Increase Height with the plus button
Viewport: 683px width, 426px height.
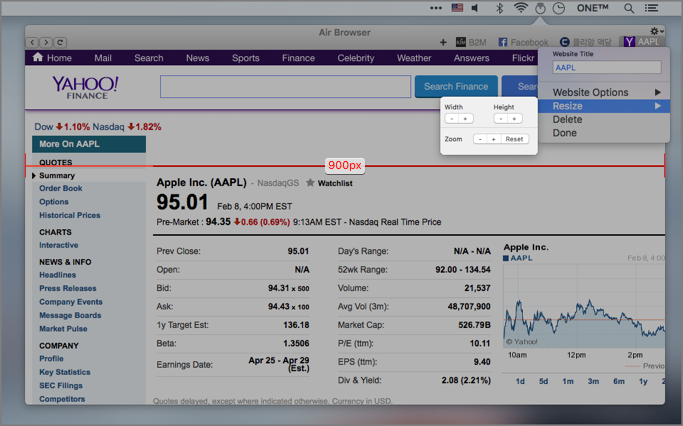coord(515,119)
